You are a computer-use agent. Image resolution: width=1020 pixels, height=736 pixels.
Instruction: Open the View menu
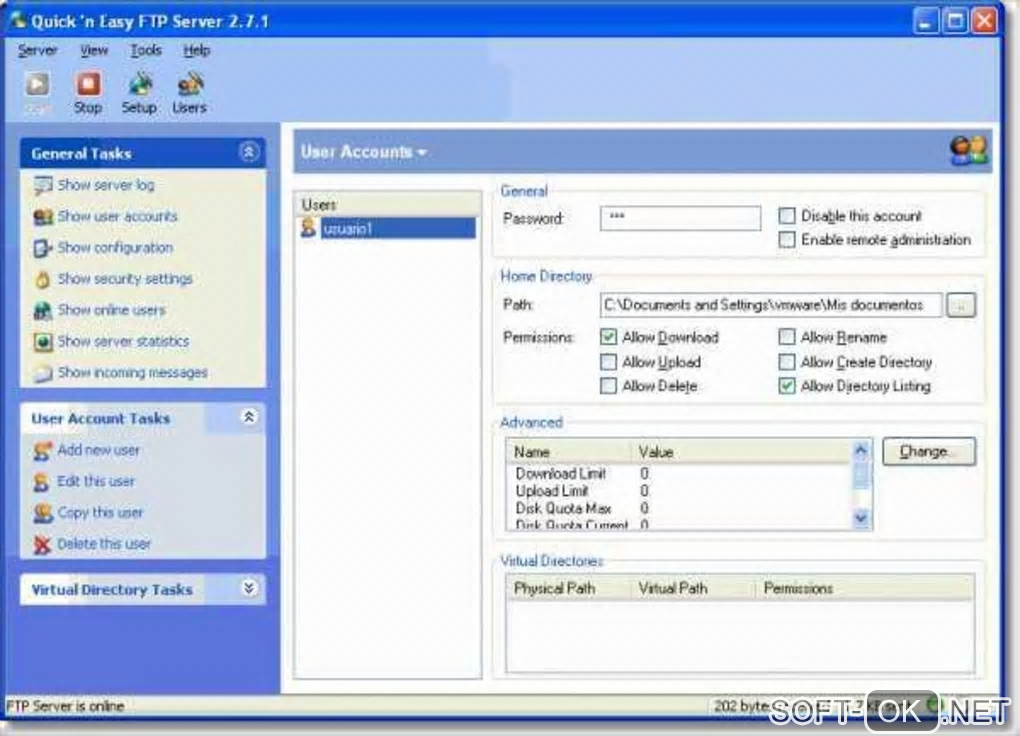(94, 50)
